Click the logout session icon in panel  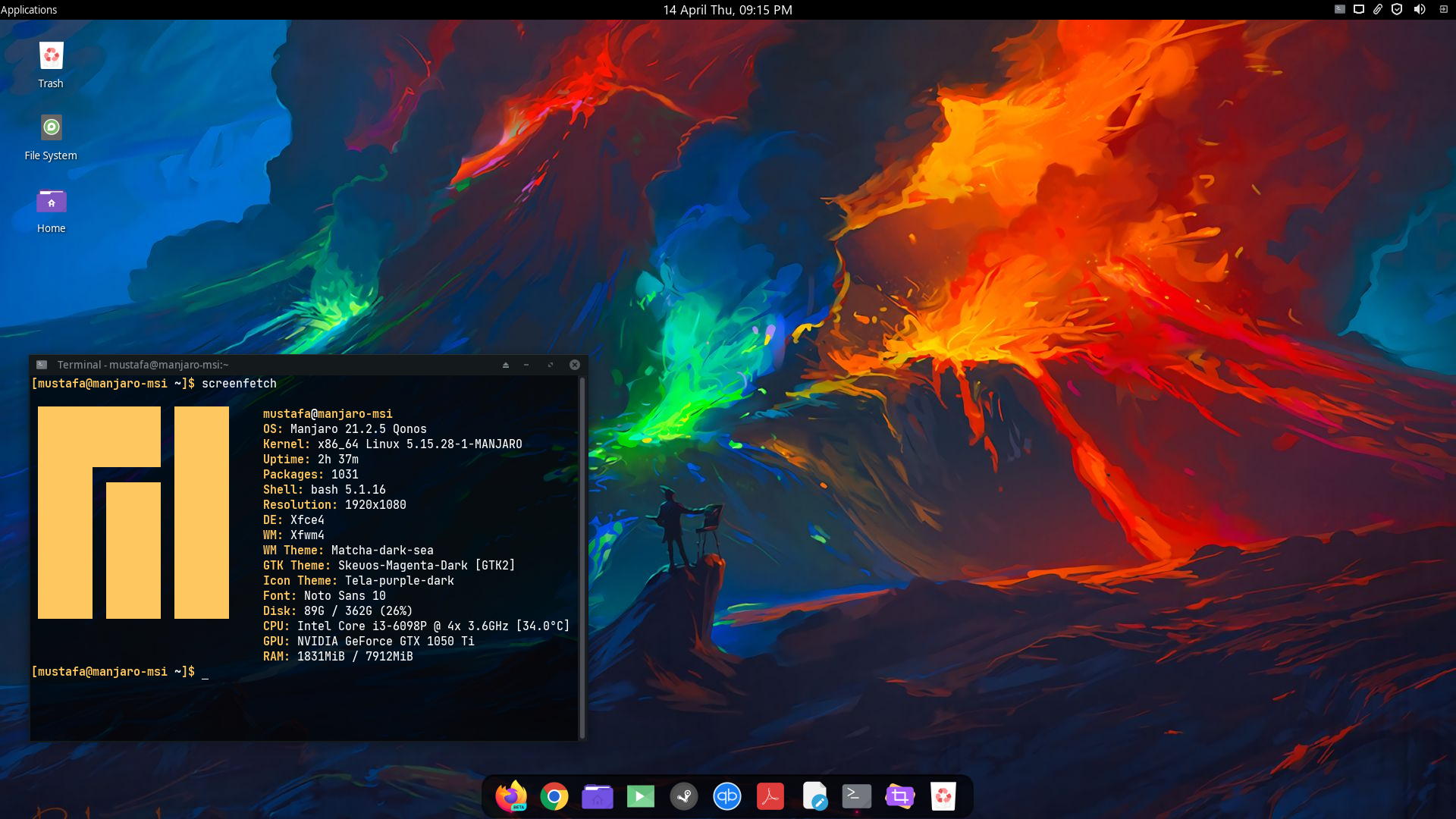click(x=1443, y=10)
